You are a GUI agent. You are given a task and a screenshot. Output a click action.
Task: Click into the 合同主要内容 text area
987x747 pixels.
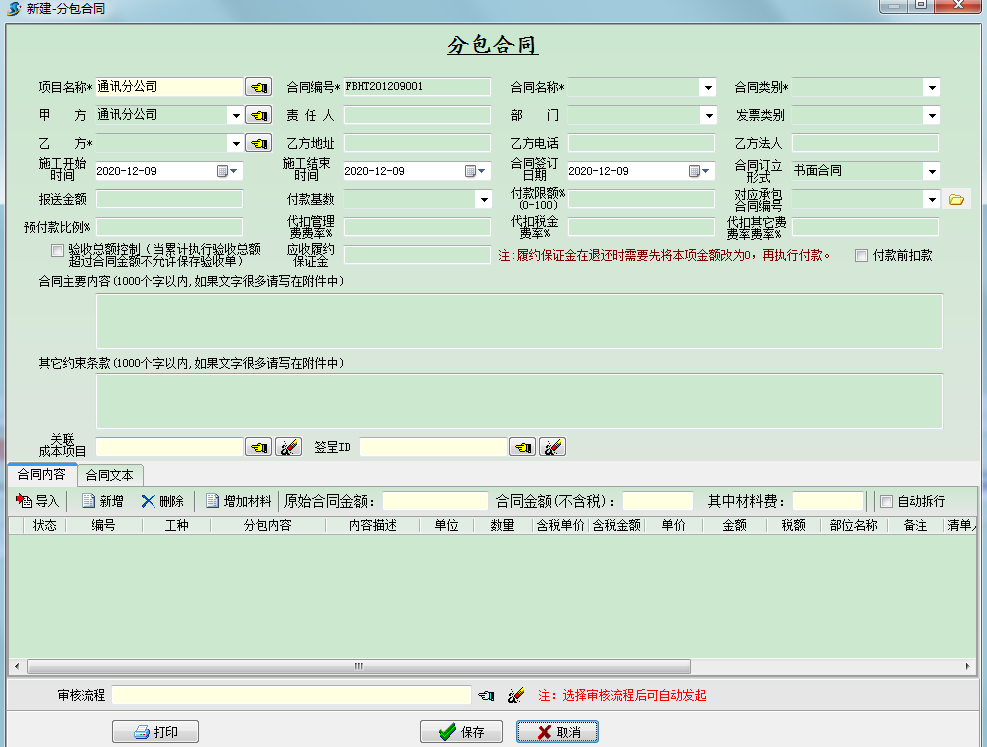coord(518,321)
